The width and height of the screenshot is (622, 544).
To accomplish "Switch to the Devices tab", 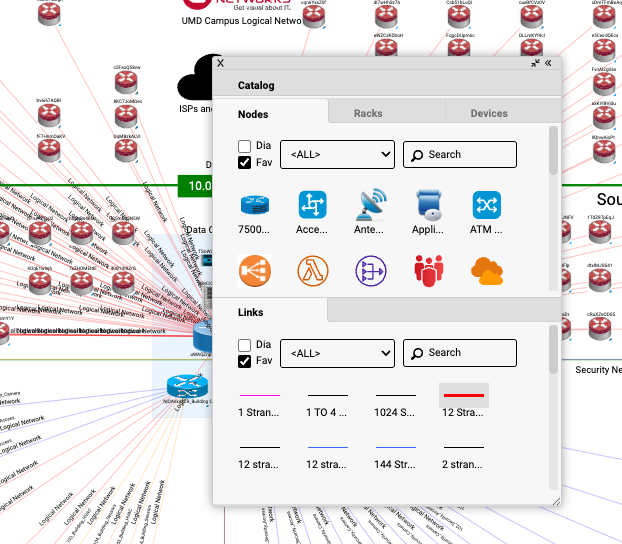I will click(489, 113).
